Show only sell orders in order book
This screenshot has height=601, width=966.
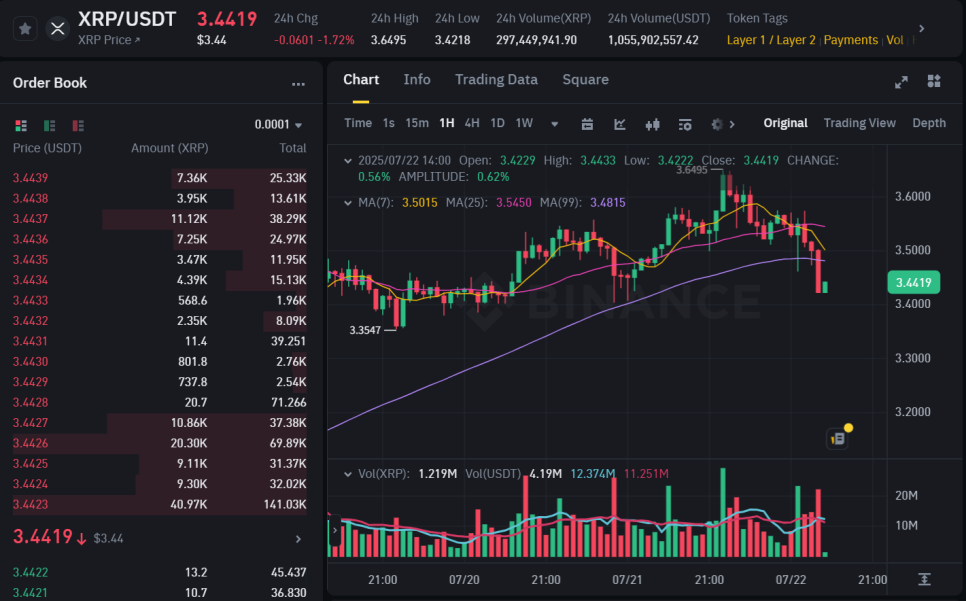point(77,125)
